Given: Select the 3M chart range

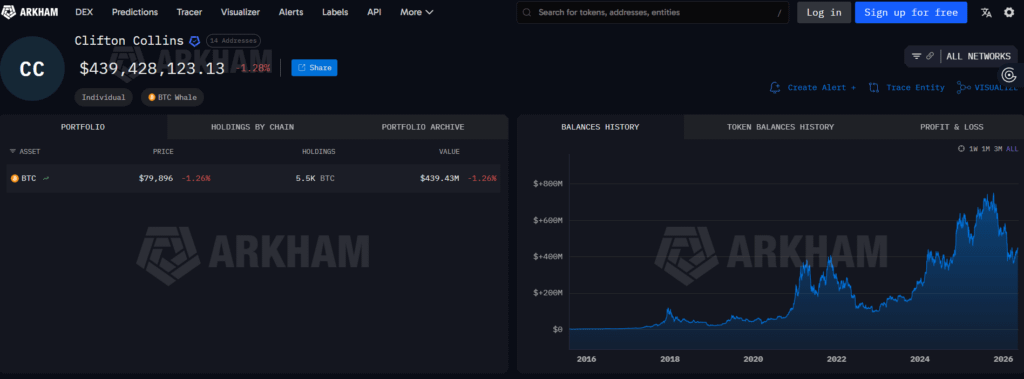Looking at the screenshot, I should click(x=998, y=149).
